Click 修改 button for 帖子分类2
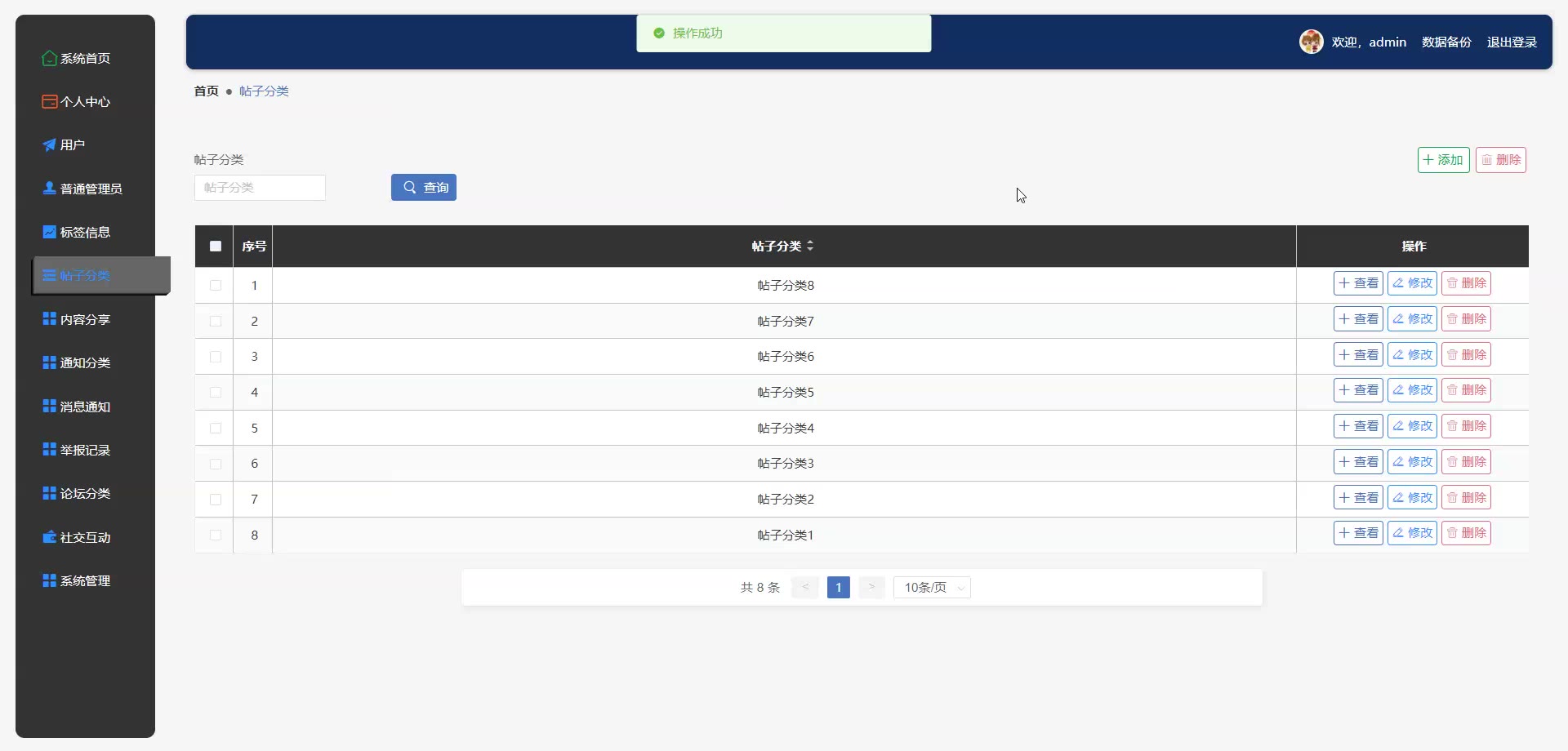Image resolution: width=1568 pixels, height=751 pixels. point(1412,497)
